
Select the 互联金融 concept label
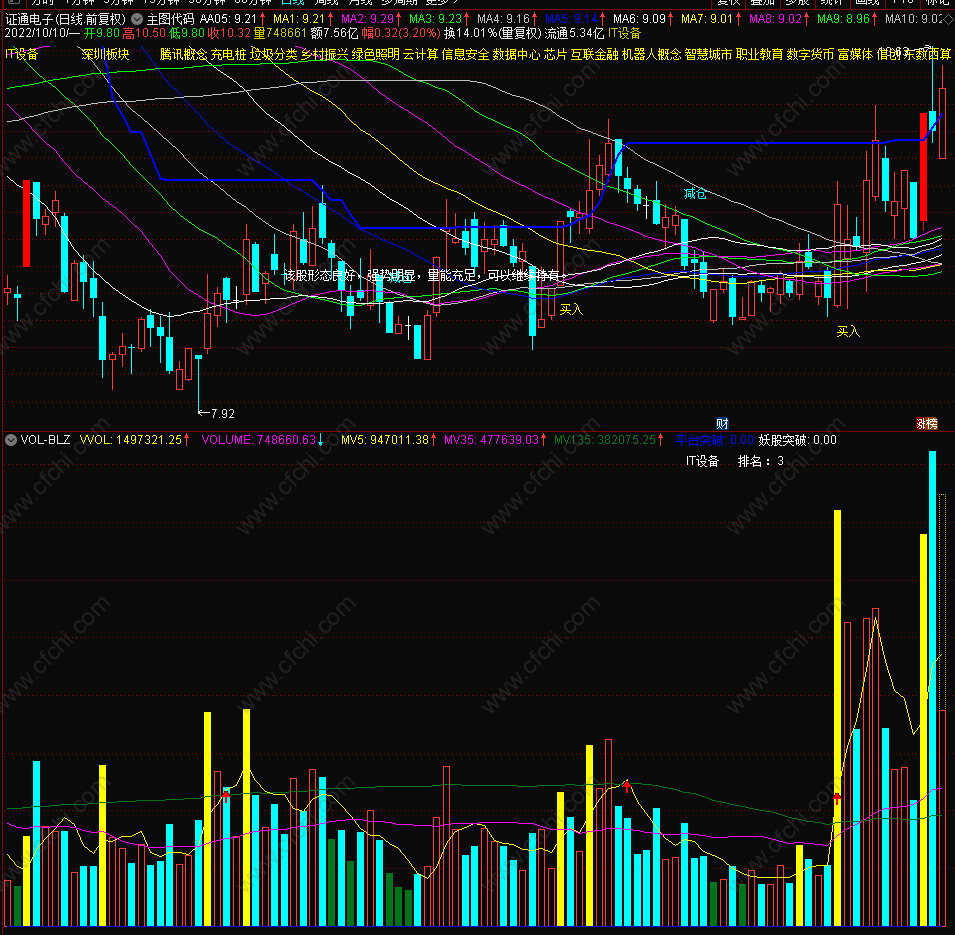click(594, 55)
